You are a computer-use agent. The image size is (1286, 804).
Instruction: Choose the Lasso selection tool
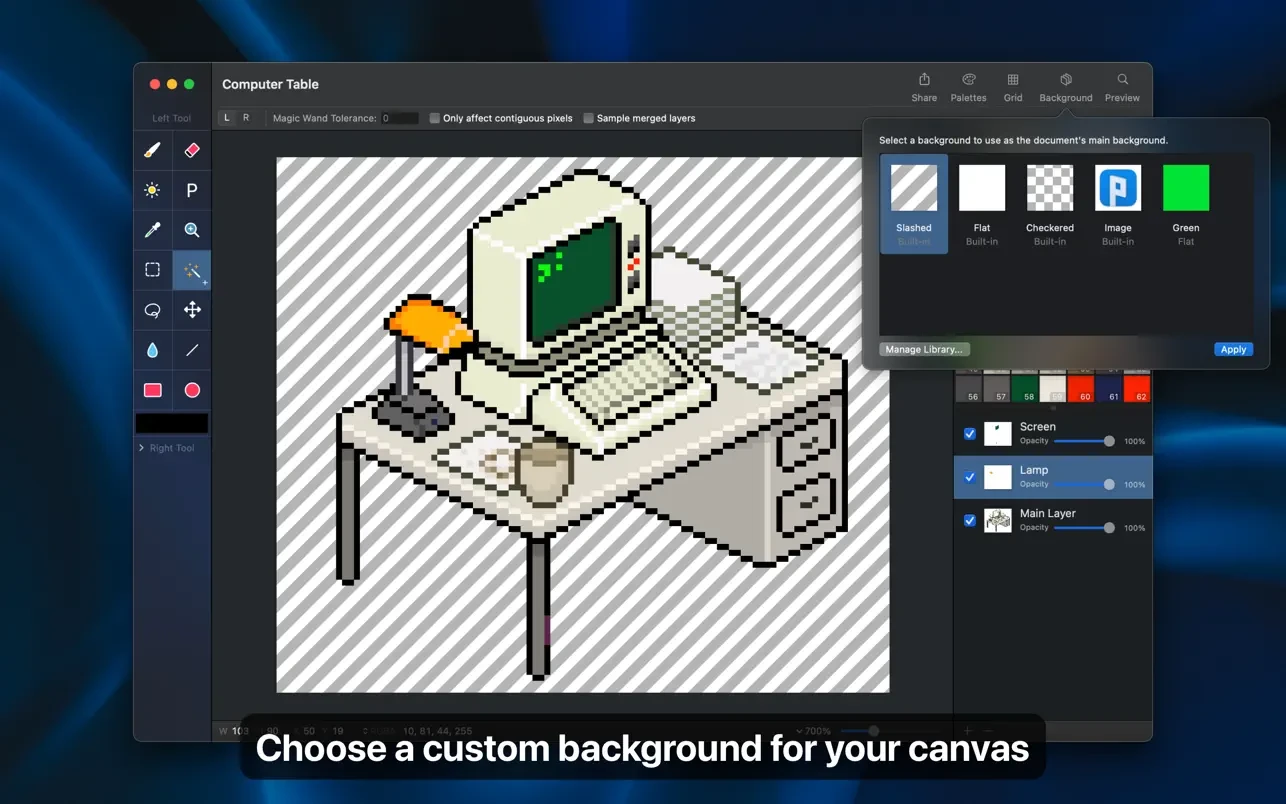pyautogui.click(x=152, y=310)
